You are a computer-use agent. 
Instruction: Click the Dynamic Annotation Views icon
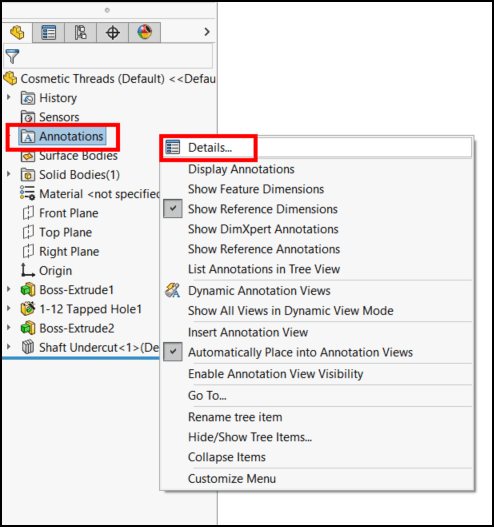[173, 290]
